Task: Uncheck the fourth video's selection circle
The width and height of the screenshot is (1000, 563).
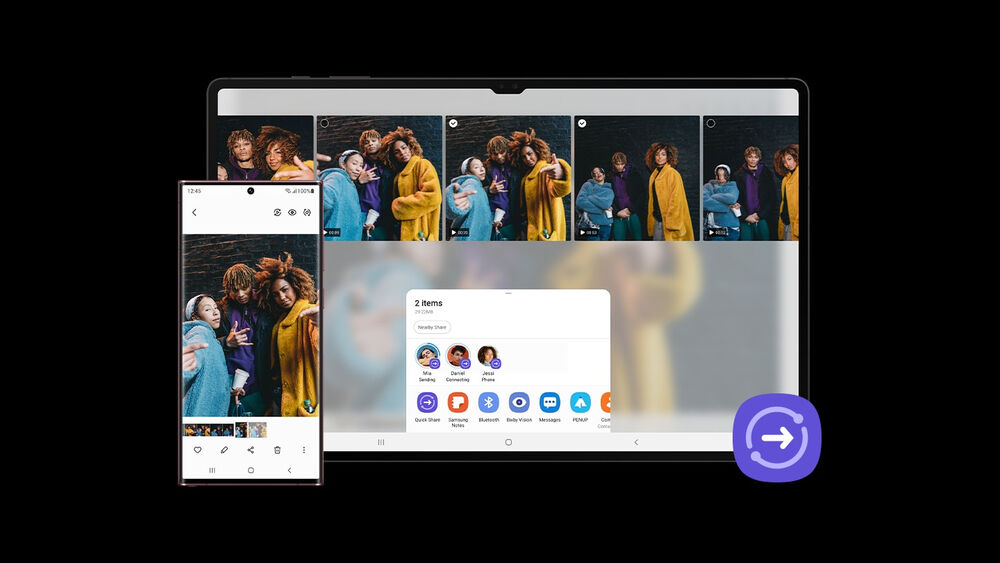Action: pyautogui.click(x=582, y=123)
